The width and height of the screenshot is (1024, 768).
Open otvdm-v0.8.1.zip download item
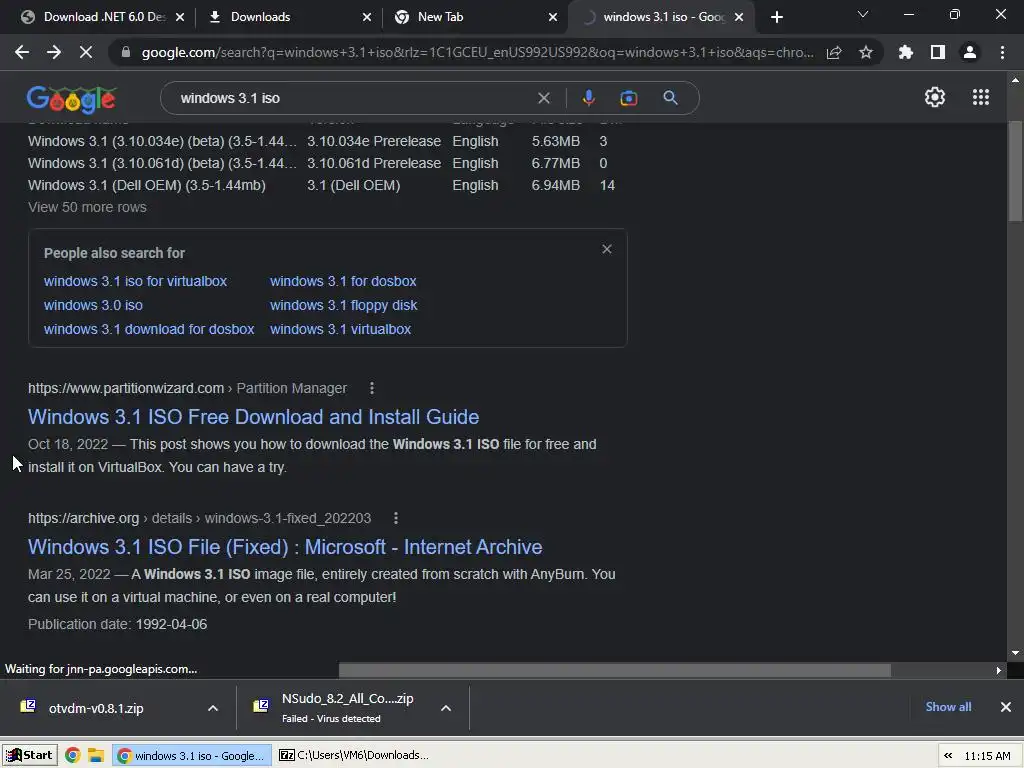96,708
